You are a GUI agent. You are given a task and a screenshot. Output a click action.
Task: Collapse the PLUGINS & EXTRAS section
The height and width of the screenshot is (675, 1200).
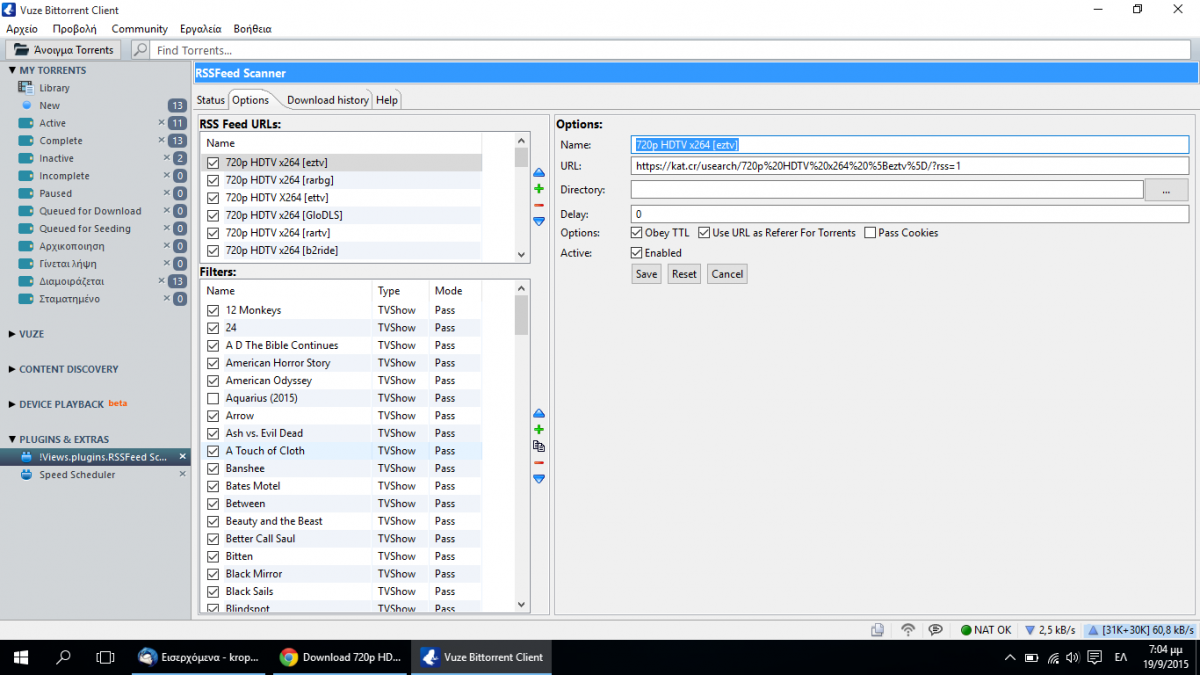[12, 439]
